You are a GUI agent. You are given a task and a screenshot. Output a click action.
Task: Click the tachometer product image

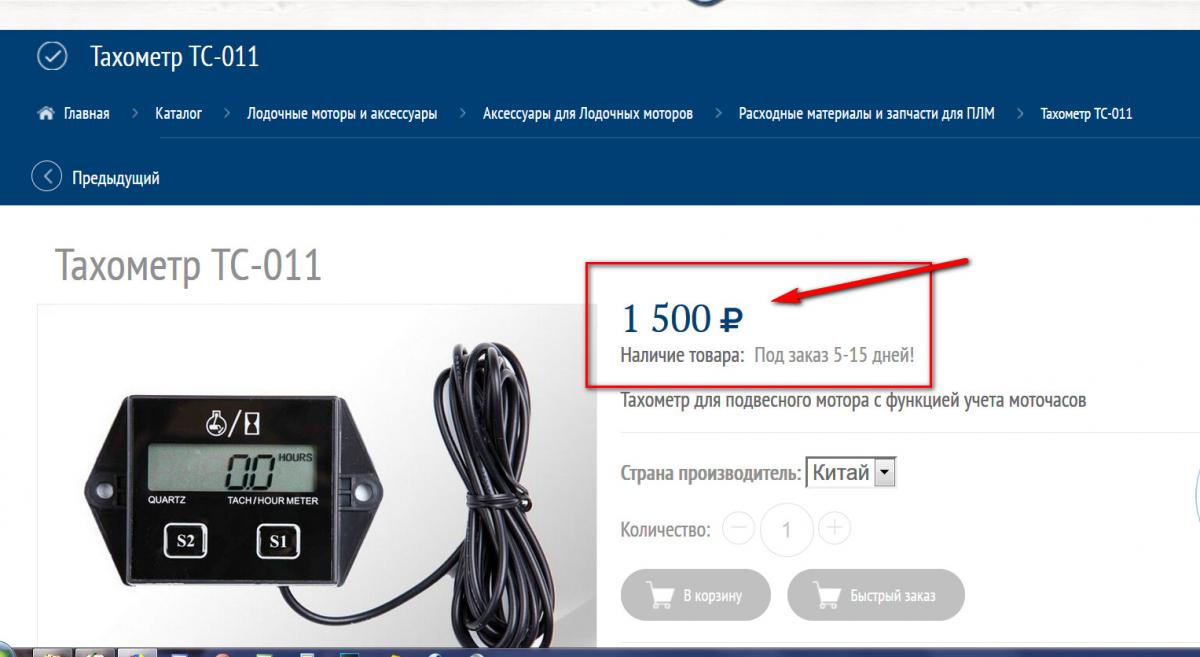point(317,475)
